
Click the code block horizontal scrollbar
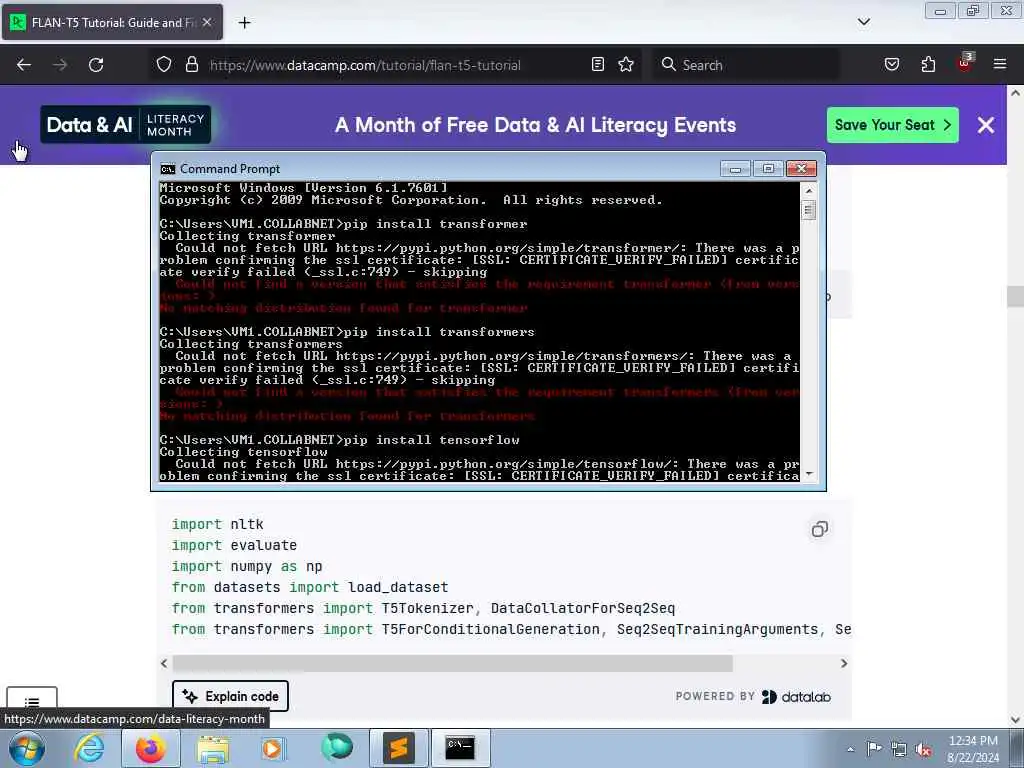point(452,664)
